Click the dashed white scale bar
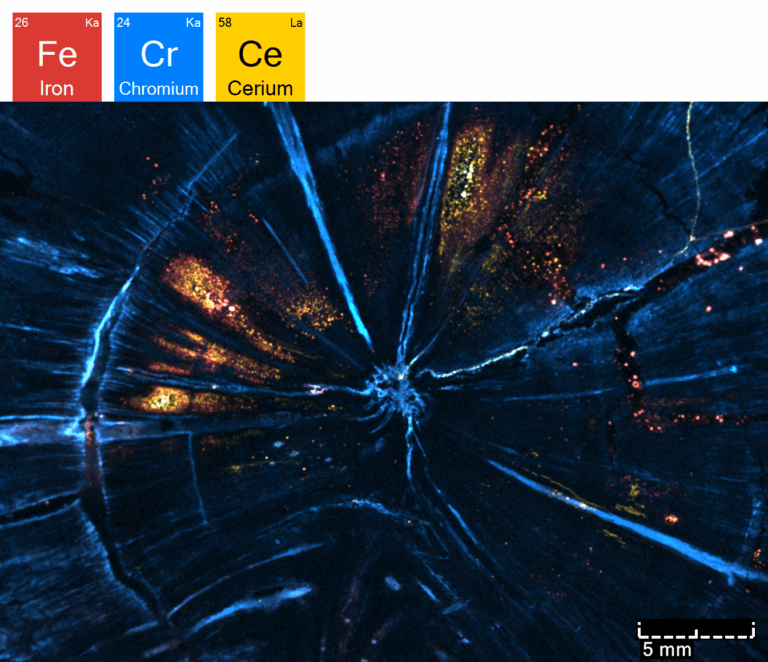The height and width of the screenshot is (662, 768). (696, 630)
